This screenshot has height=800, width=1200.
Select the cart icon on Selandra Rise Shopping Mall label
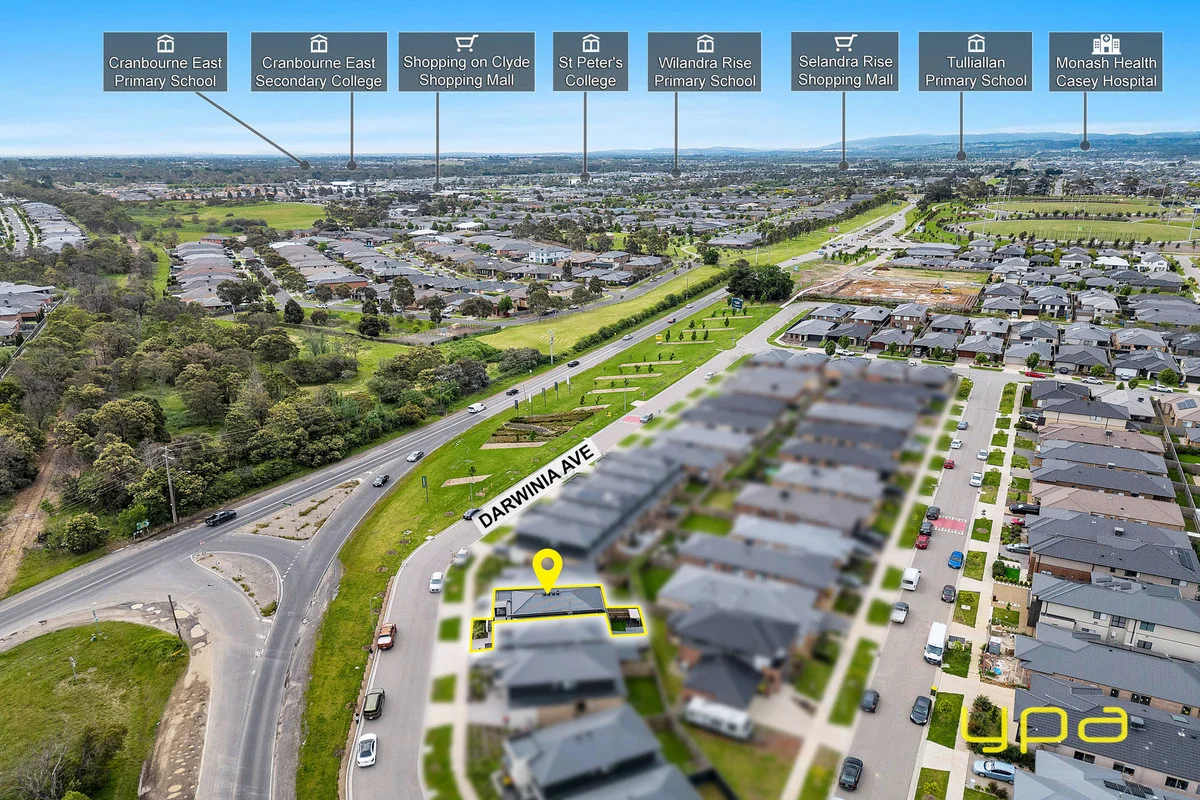(x=846, y=45)
